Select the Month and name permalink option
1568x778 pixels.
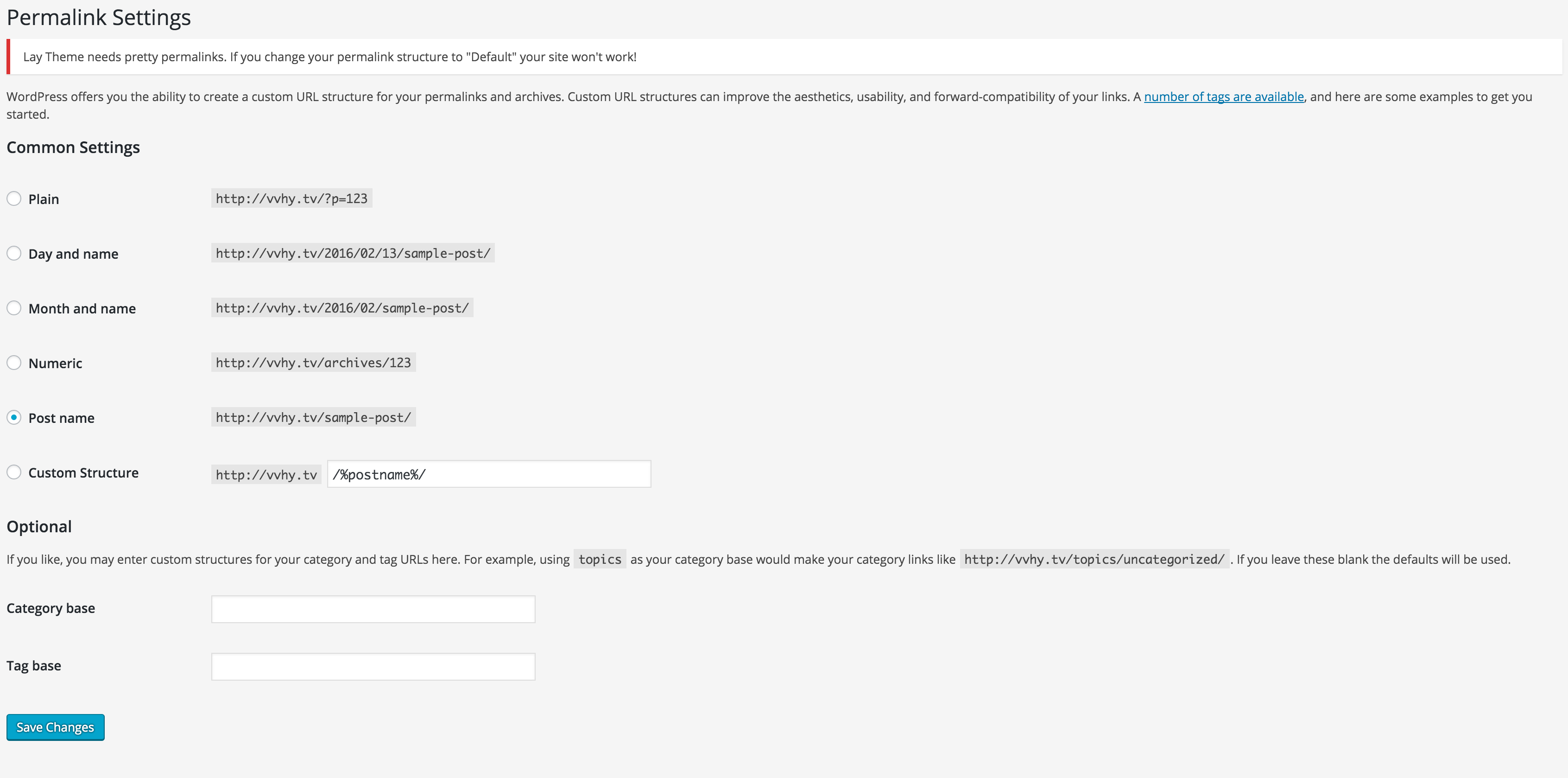tap(14, 308)
